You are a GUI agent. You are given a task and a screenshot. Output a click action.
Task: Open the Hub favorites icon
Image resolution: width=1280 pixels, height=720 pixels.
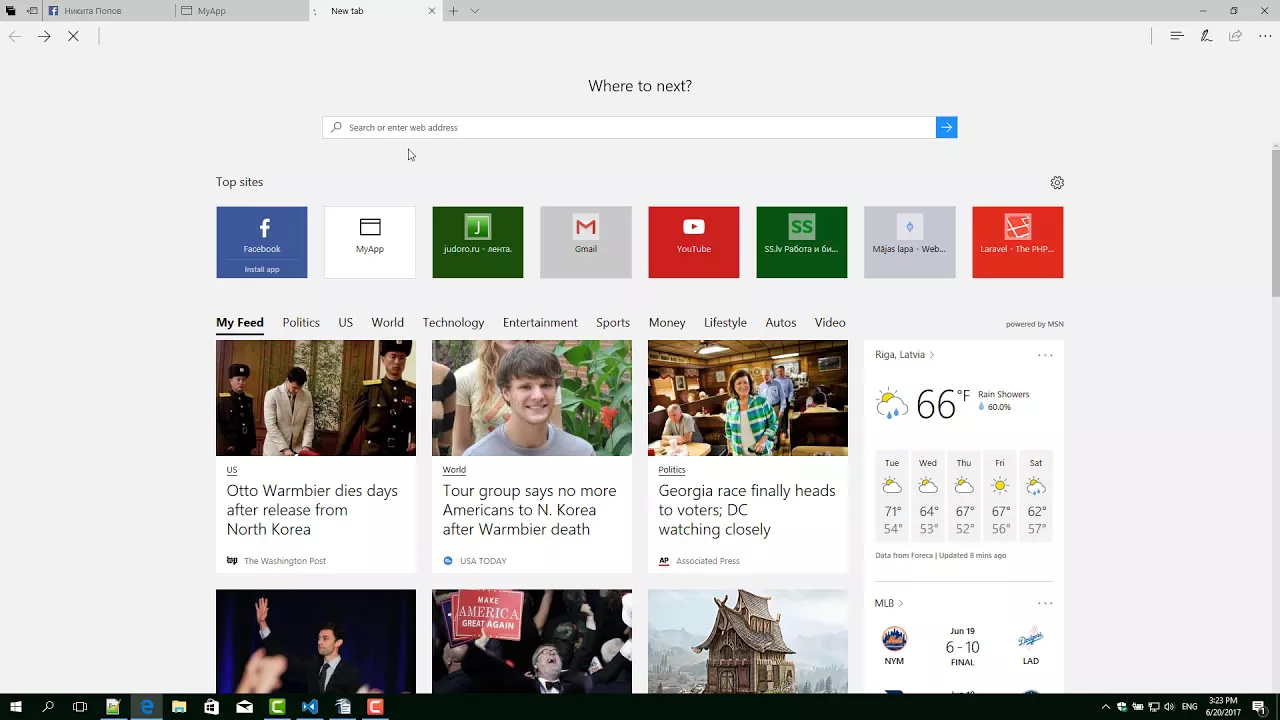pos(1177,36)
